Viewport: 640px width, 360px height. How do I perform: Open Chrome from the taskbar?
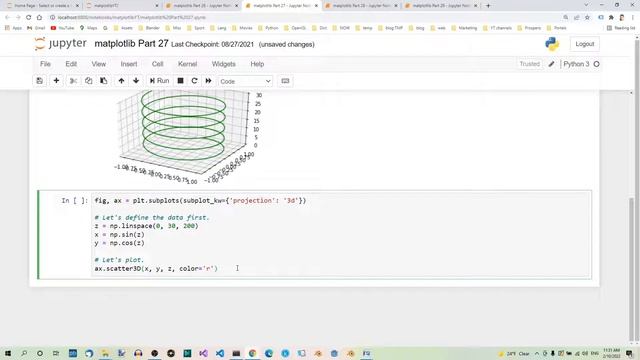coord(252,353)
